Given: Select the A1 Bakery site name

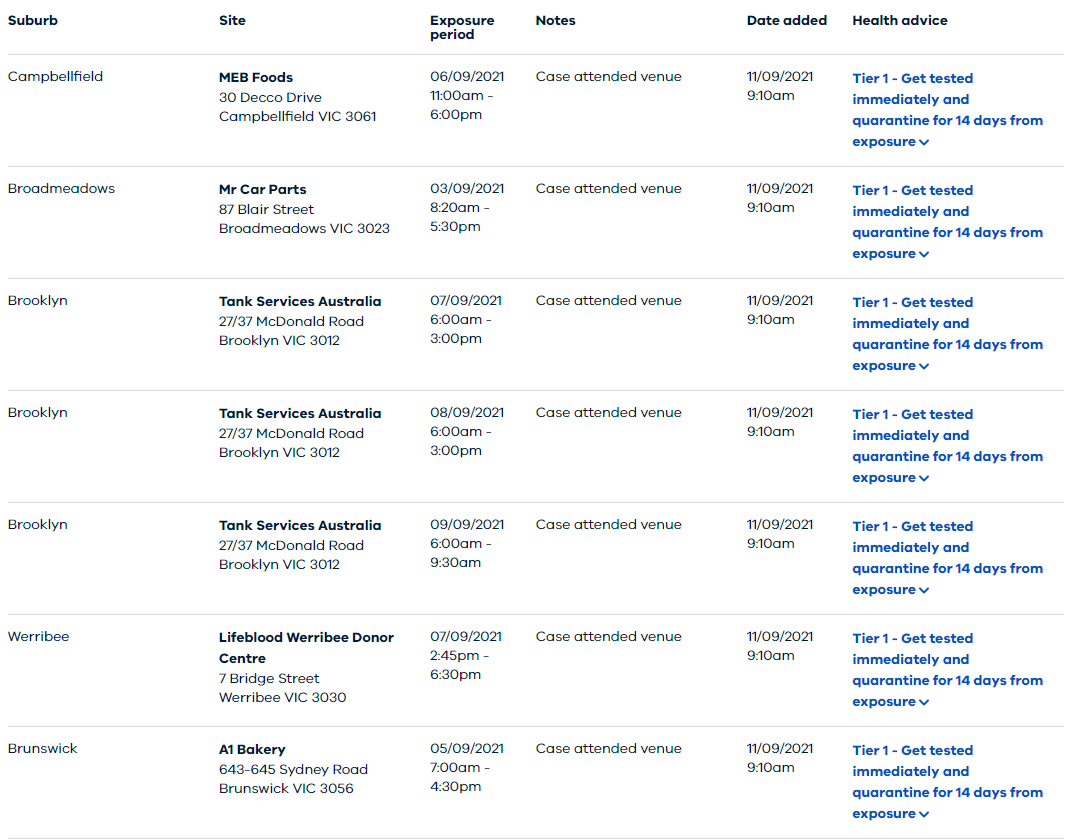Looking at the screenshot, I should [252, 749].
